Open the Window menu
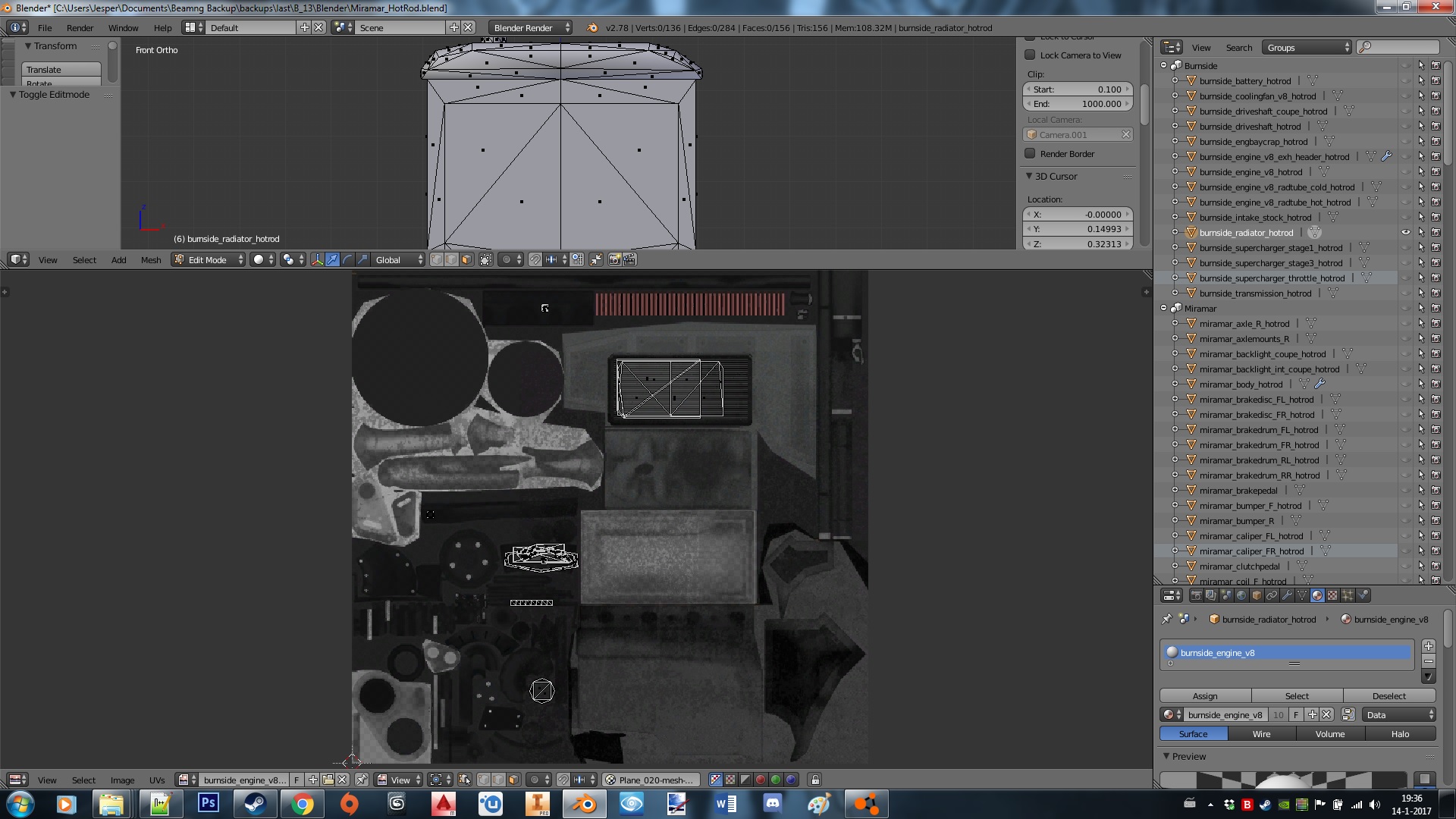The image size is (1456, 819). 123,27
